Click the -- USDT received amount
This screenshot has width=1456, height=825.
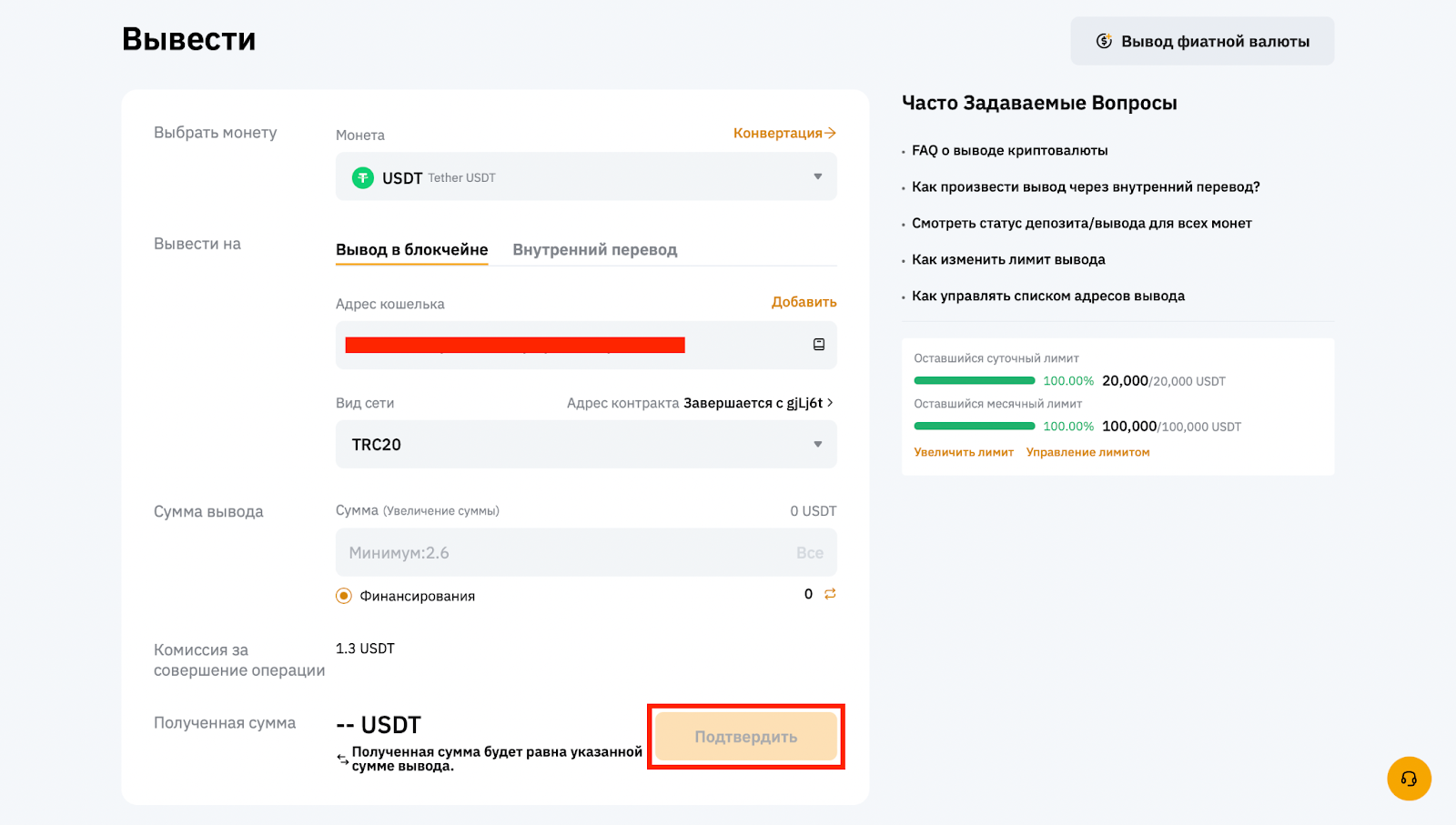tap(379, 725)
